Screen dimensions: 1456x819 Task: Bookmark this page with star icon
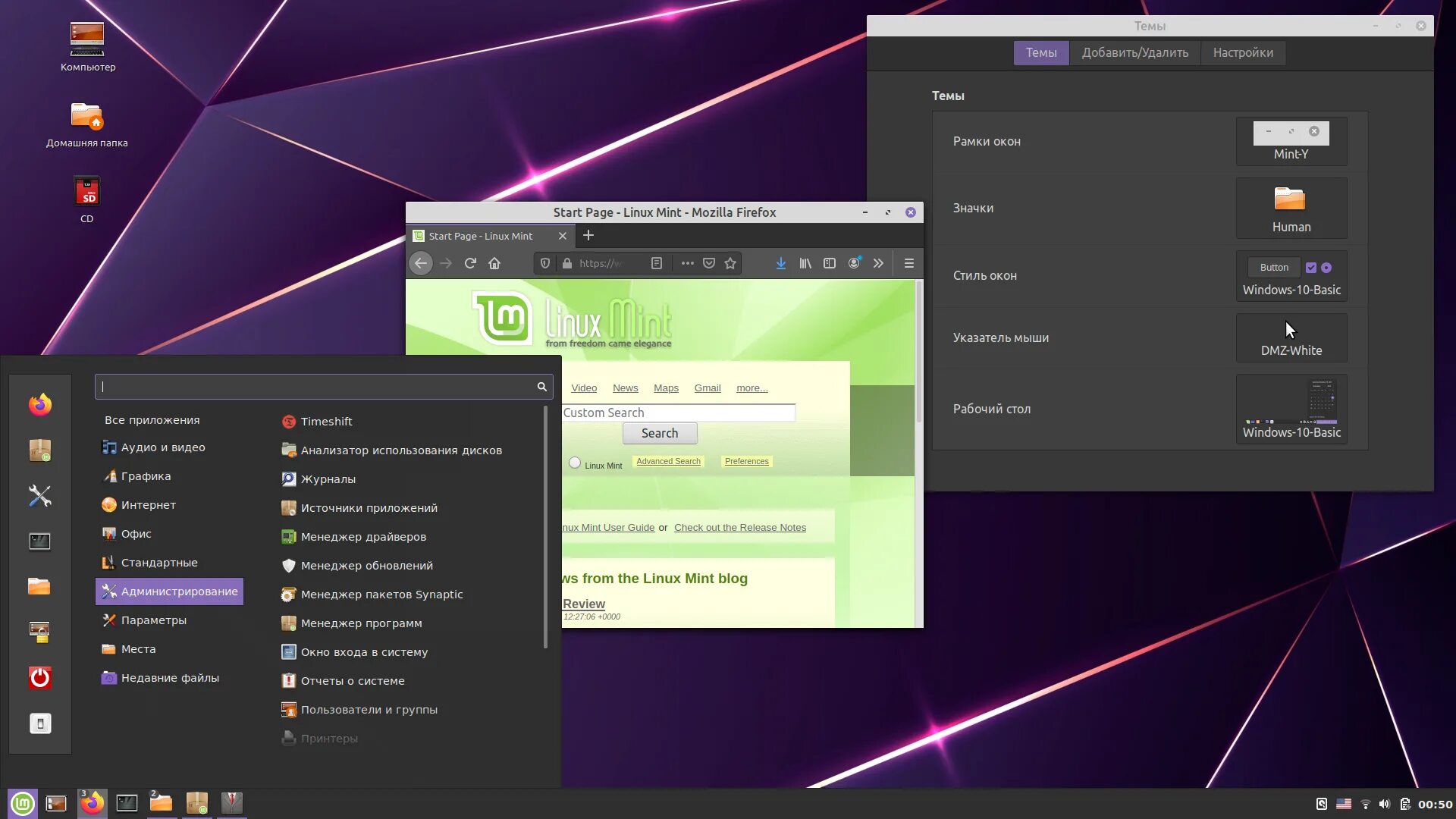tap(730, 263)
